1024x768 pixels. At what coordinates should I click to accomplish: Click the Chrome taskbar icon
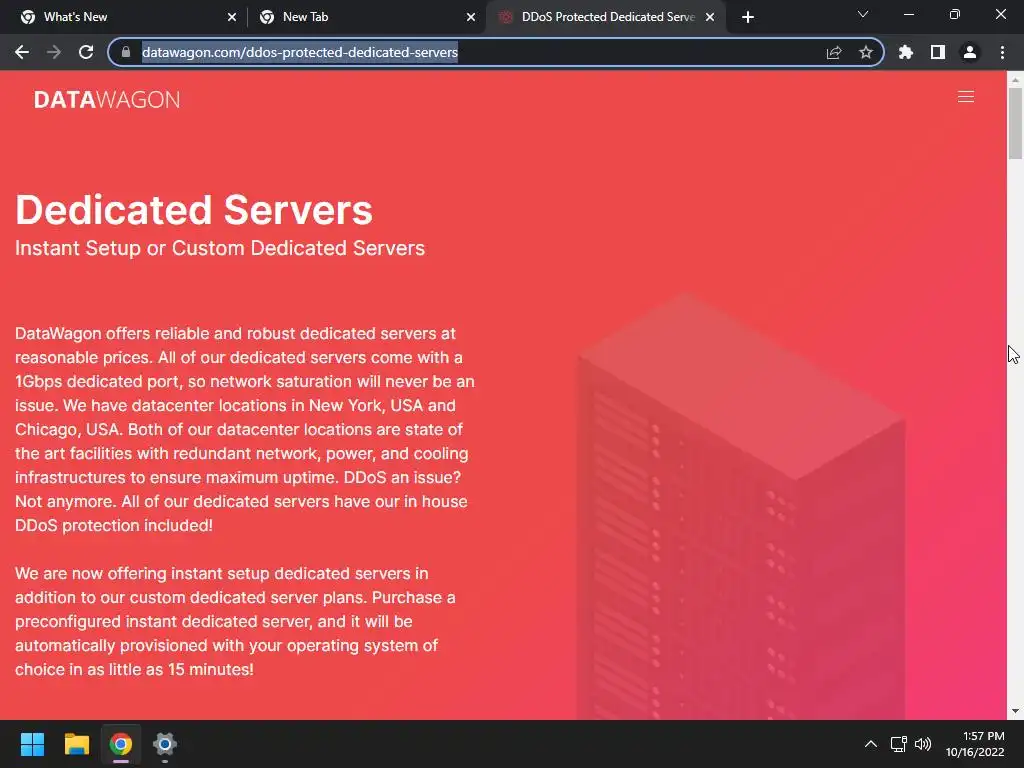click(x=120, y=744)
